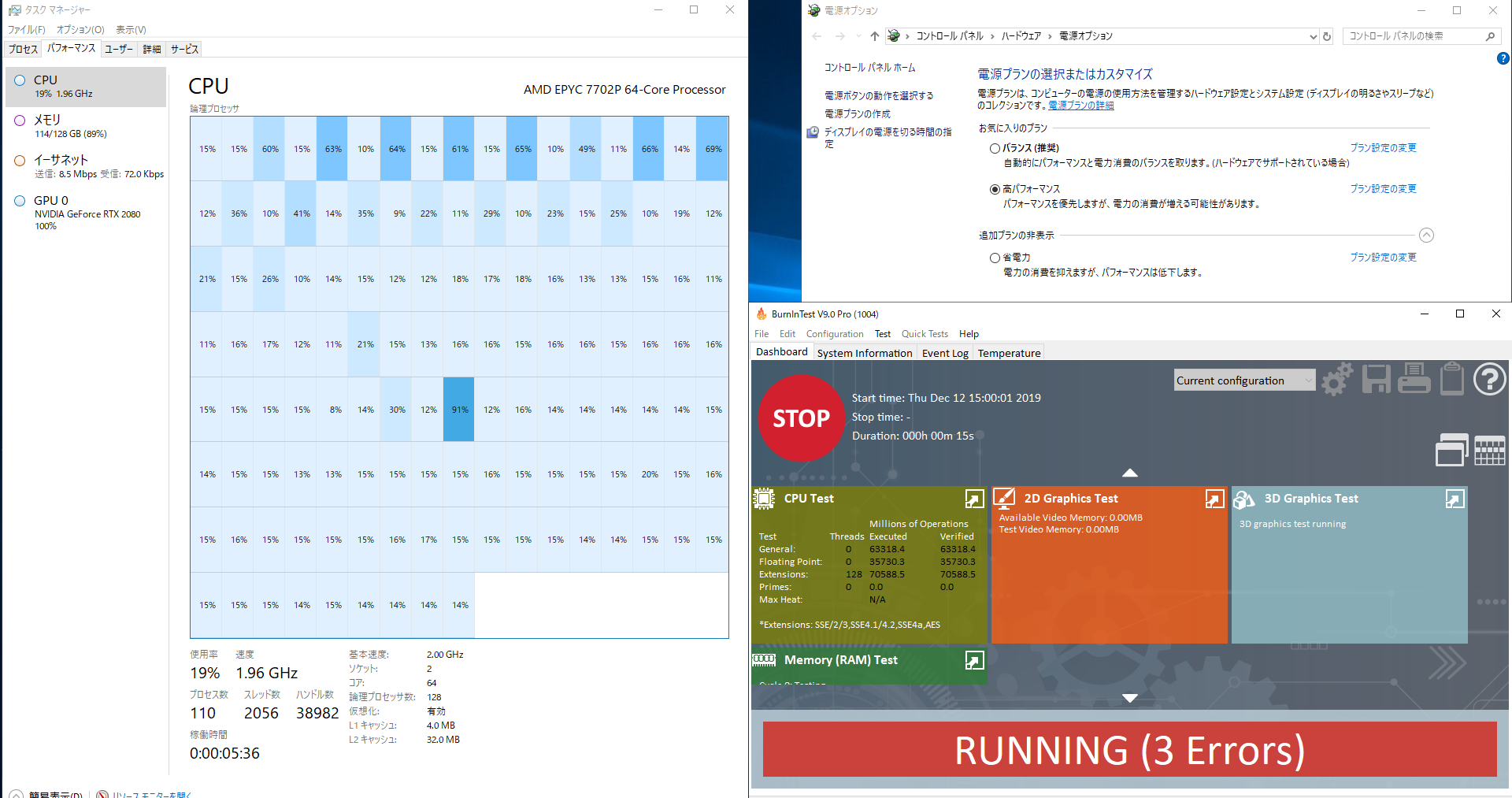Image resolution: width=1512 pixels, height=798 pixels.
Task: Pop out the 2D Graphics Test window
Action: (1214, 499)
